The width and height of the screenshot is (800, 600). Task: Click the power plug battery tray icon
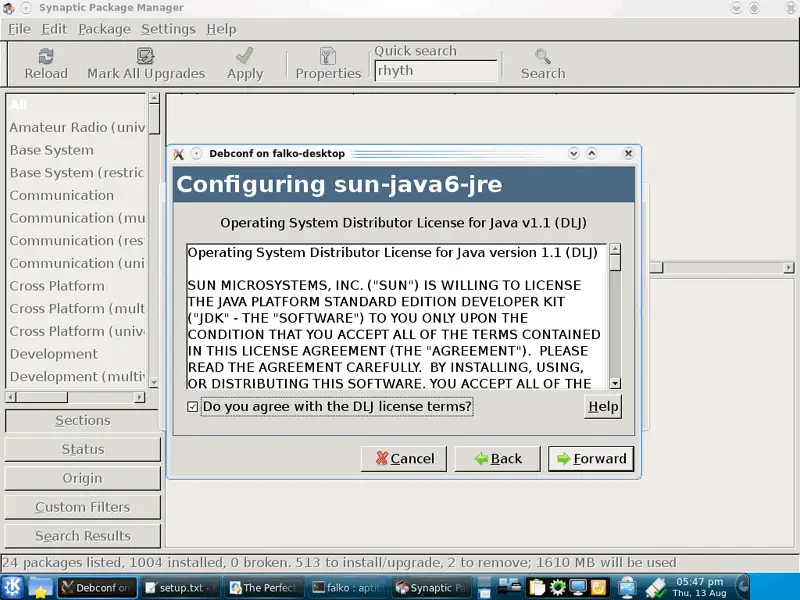tap(656, 588)
